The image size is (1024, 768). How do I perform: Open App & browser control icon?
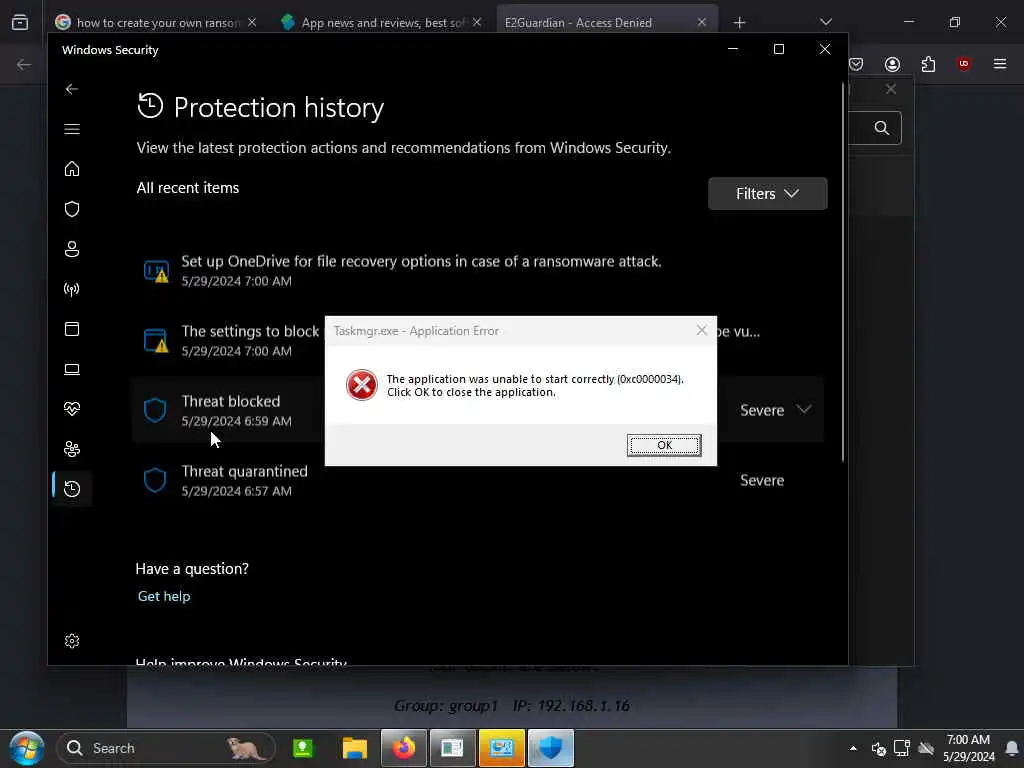click(x=72, y=328)
